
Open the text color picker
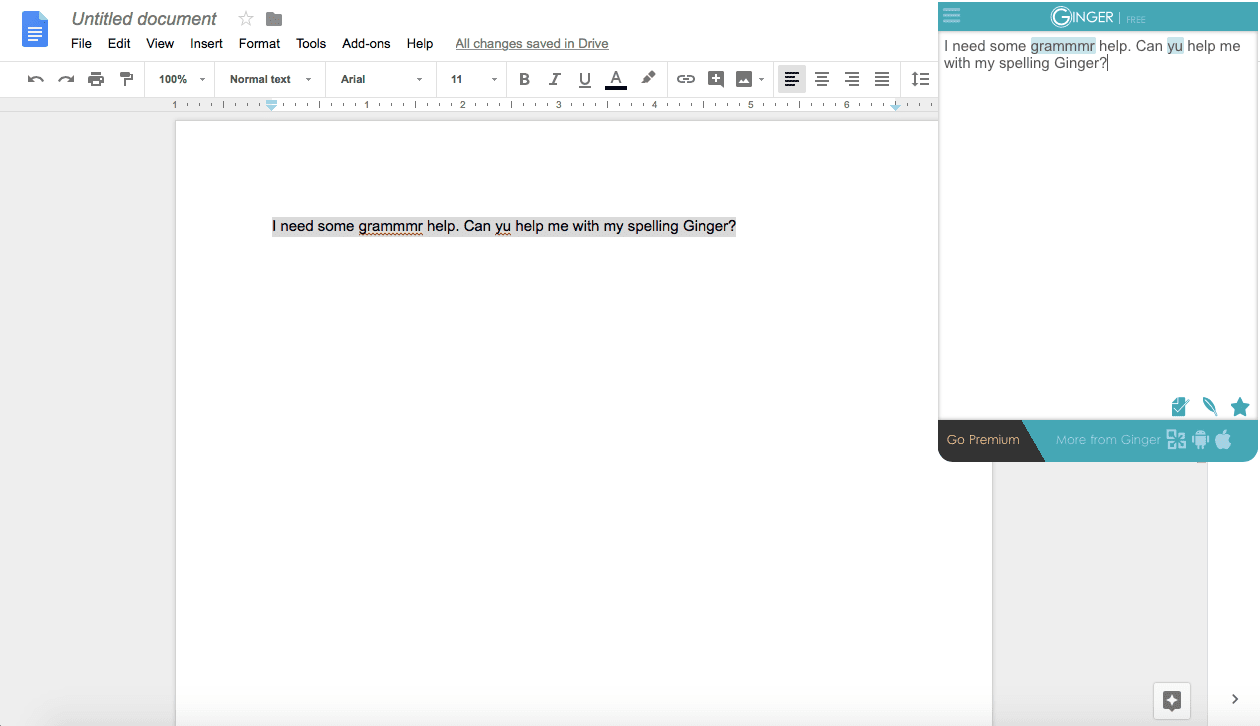click(x=616, y=79)
